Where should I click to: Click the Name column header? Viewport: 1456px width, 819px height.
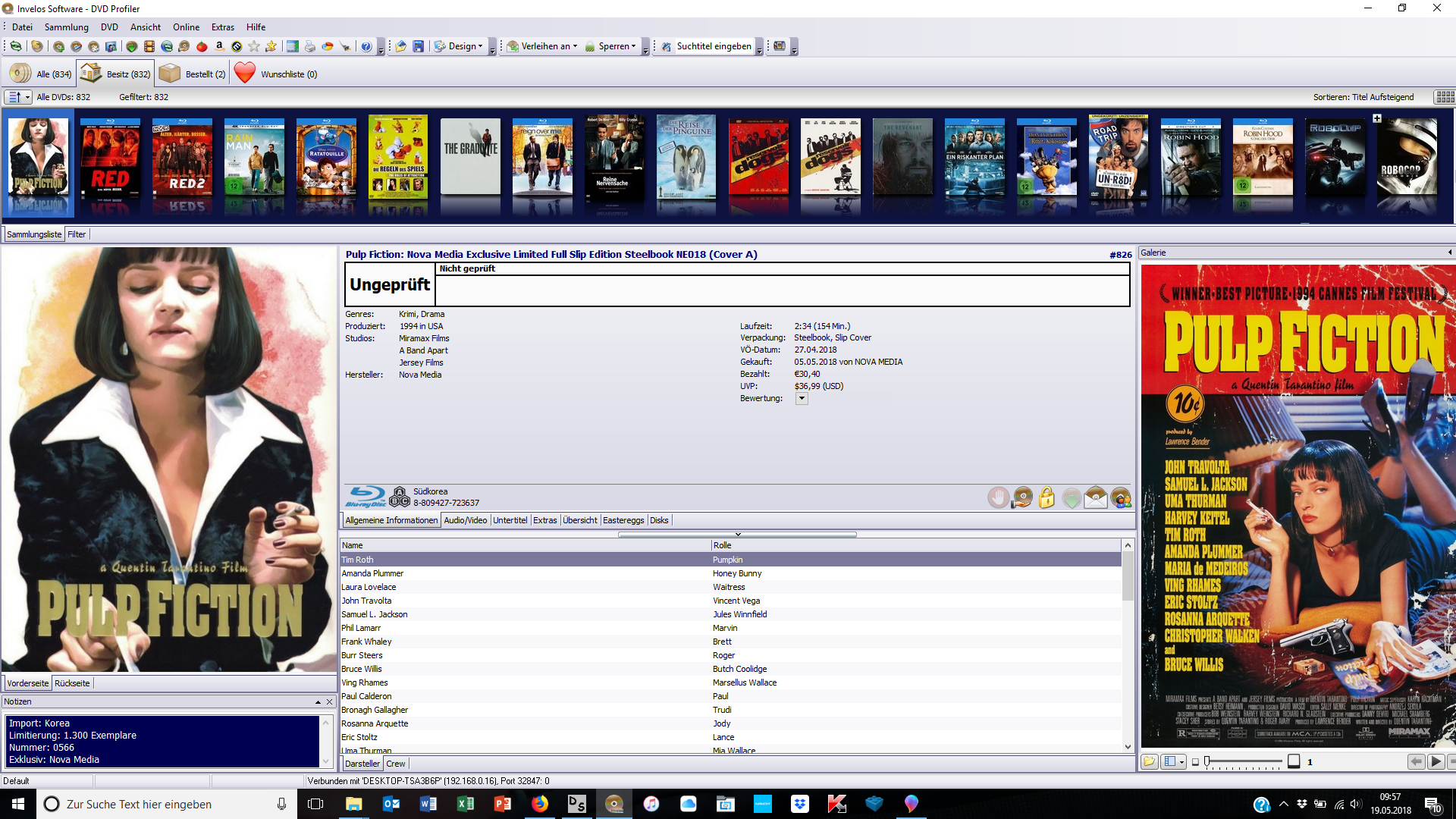coord(525,545)
